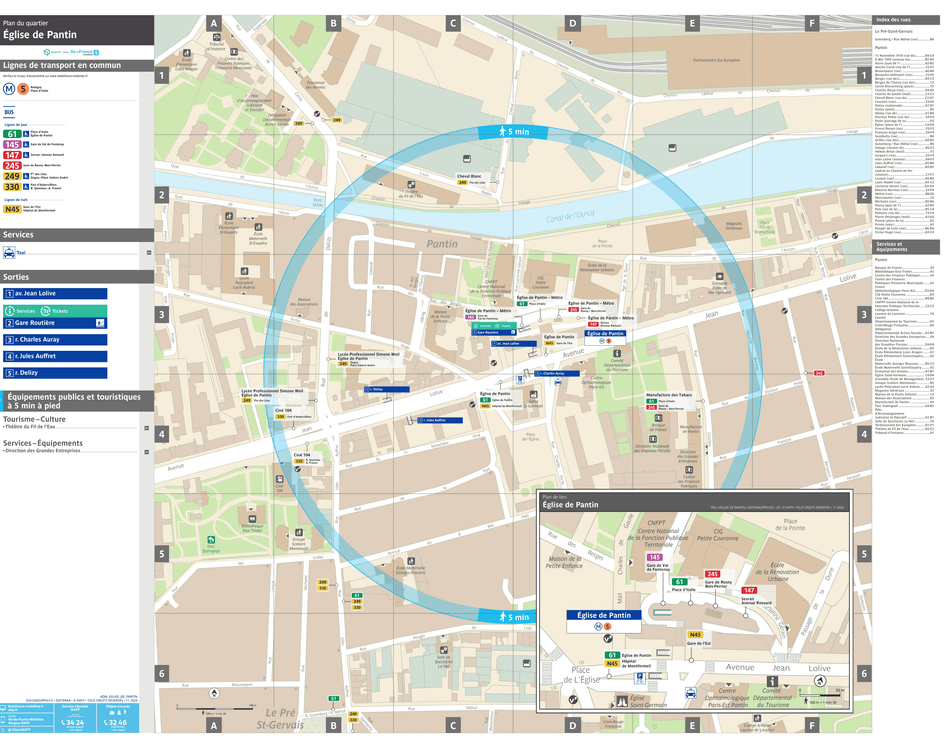Click the Tickets icon in Sorties panel
This screenshot has height=748, width=944.
click(46, 311)
